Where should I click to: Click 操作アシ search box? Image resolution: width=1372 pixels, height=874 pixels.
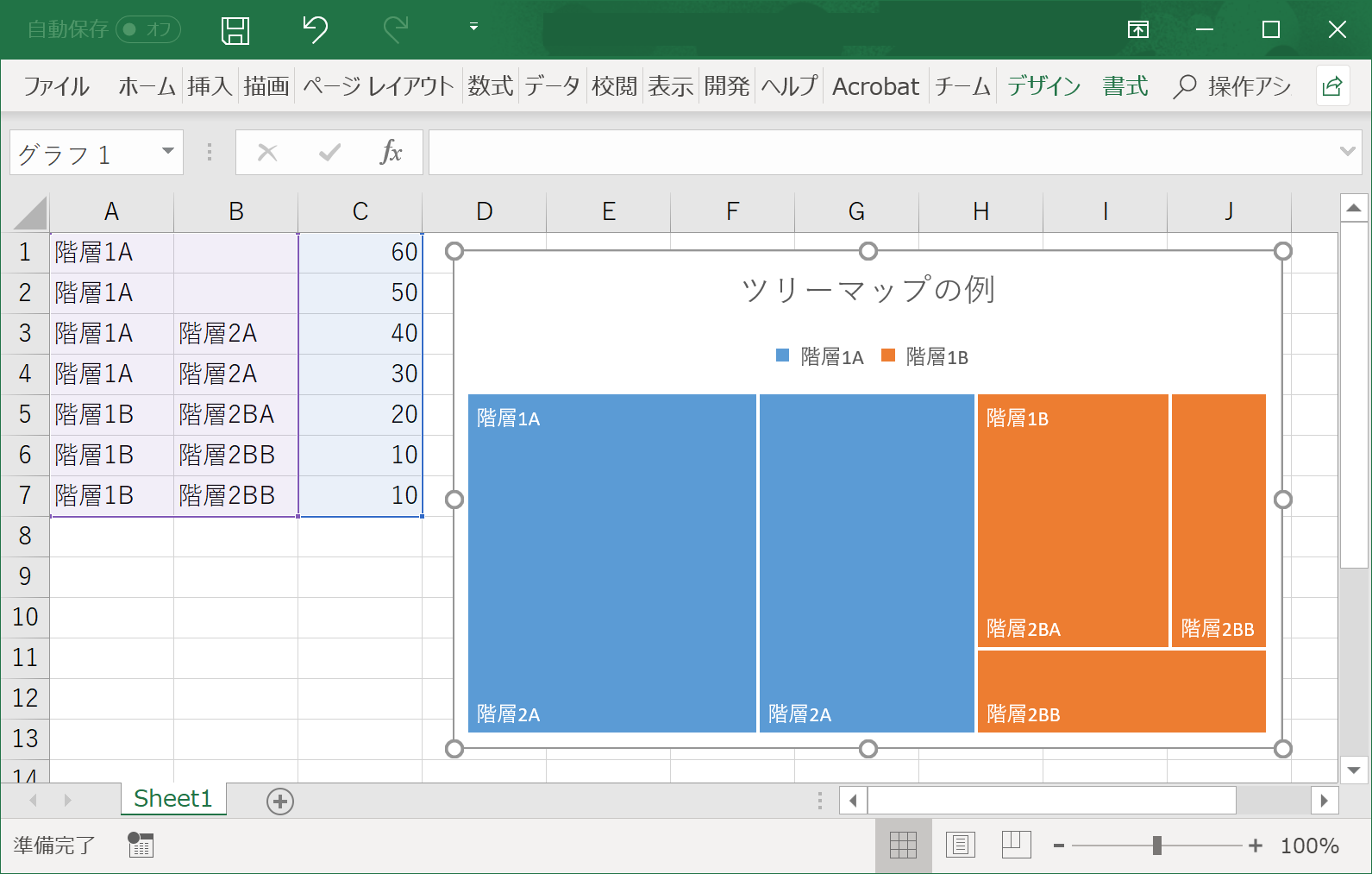tap(1233, 86)
